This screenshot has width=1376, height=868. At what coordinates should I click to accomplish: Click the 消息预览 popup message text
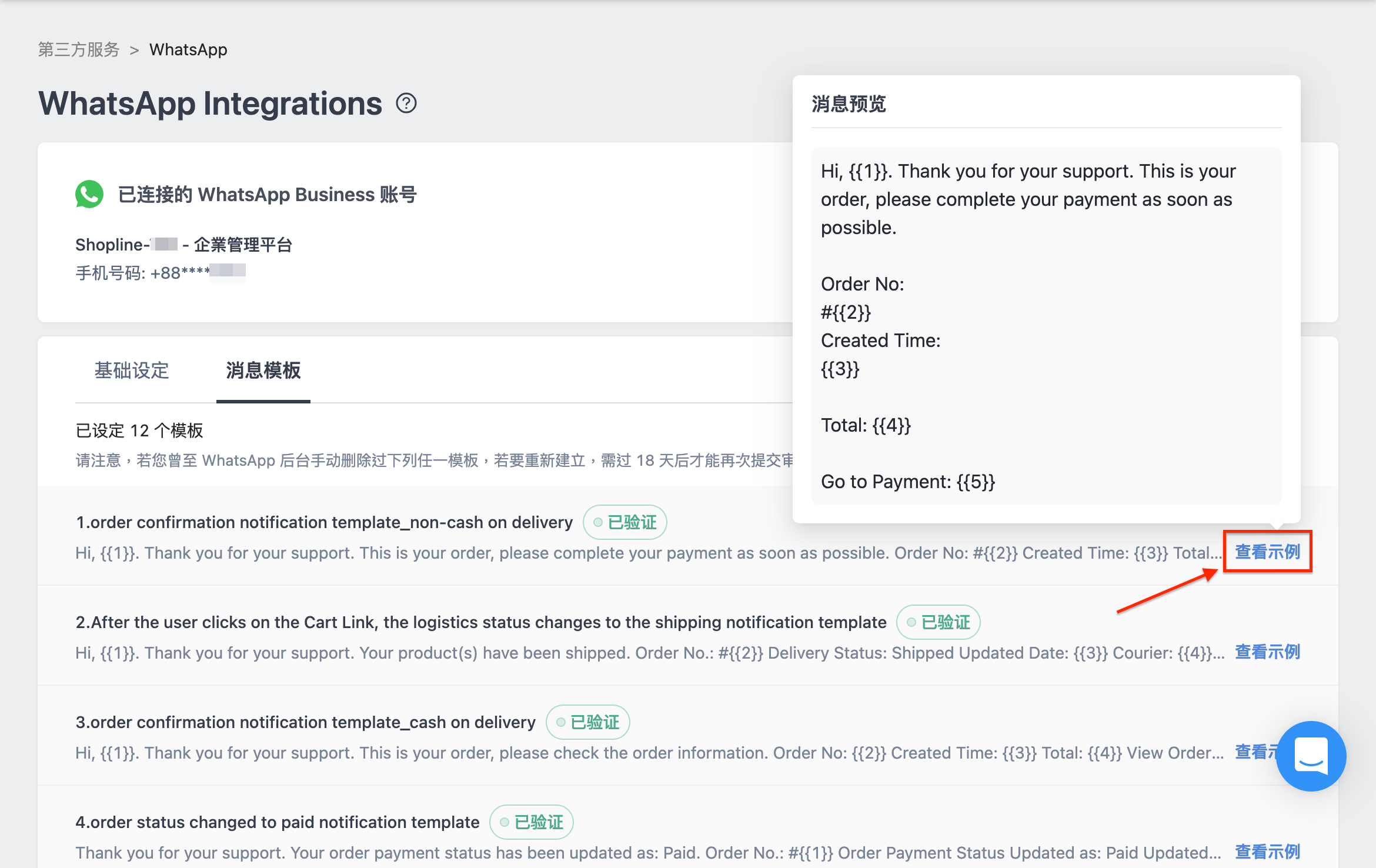[x=1047, y=326]
